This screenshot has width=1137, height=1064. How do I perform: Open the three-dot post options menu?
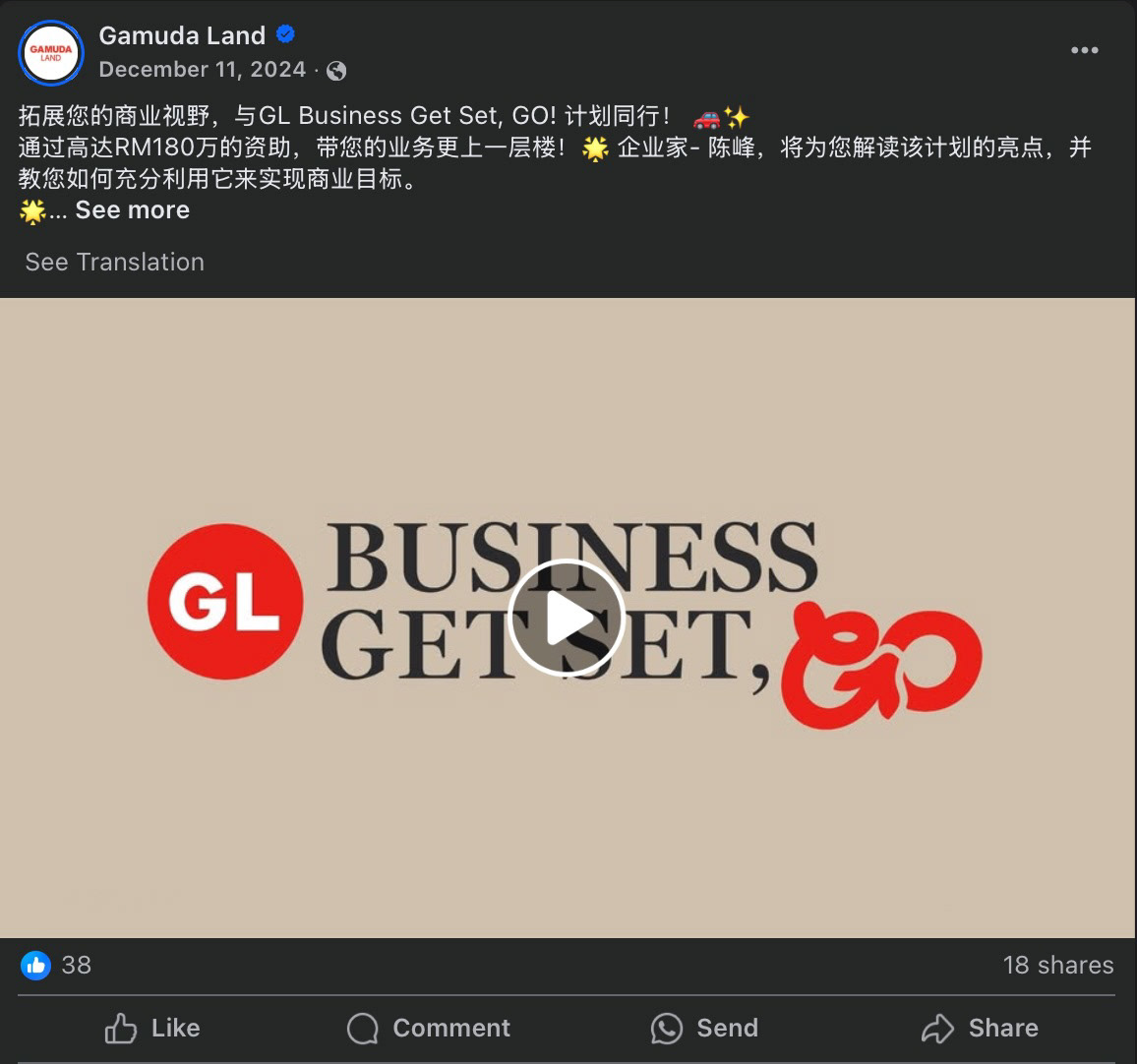(1084, 50)
